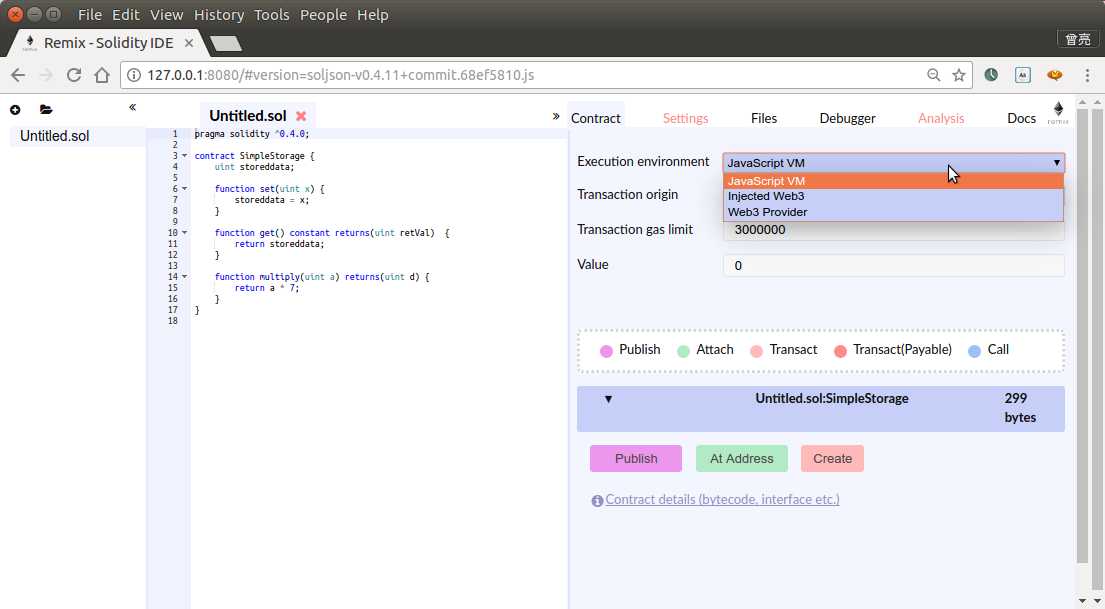Open the History menu
This screenshot has height=609, width=1105.
pyautogui.click(x=218, y=15)
